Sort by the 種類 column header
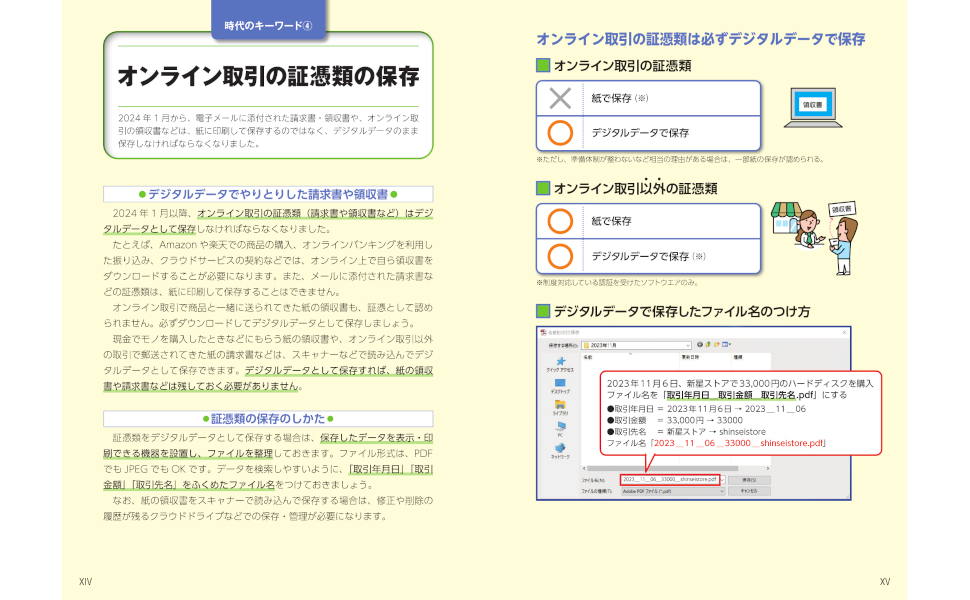The image size is (970, 600). pyautogui.click(x=738, y=357)
